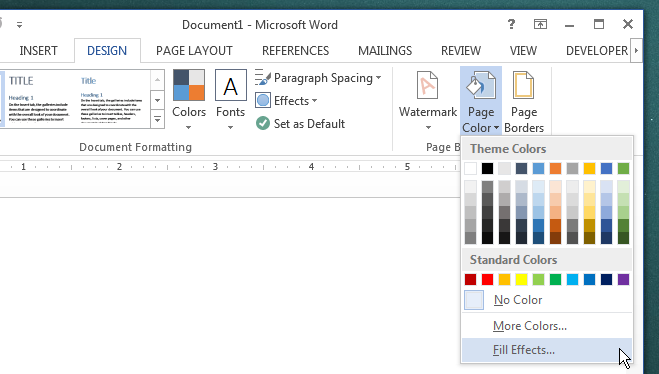Viewport: 659px width, 374px height.
Task: Open the Page Borders dialog
Action: [x=524, y=101]
